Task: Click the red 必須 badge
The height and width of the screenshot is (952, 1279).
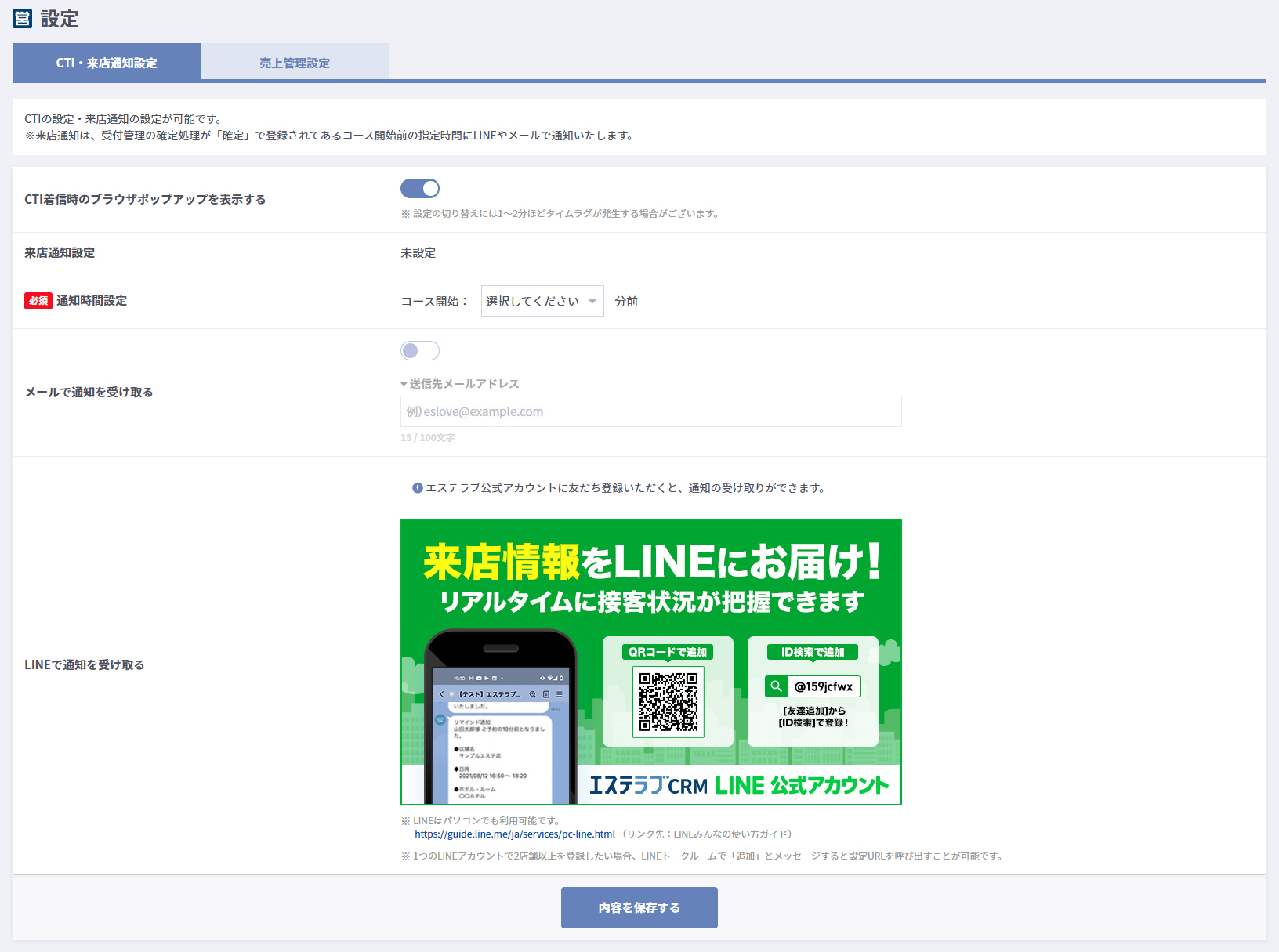Action: click(x=38, y=301)
